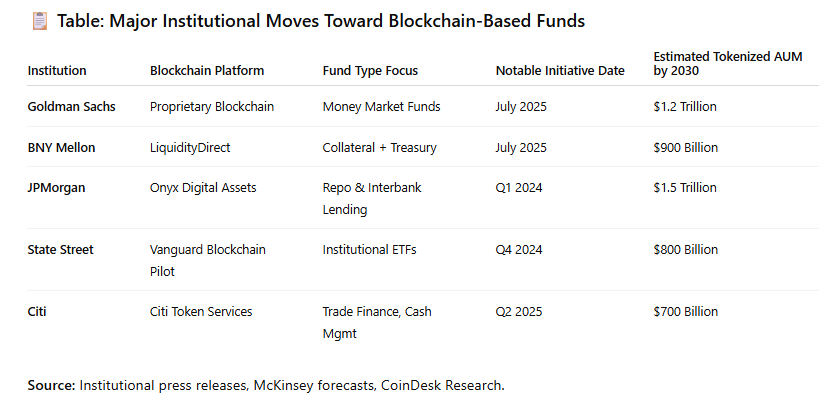Click the Citi Token Services cell

pos(201,312)
